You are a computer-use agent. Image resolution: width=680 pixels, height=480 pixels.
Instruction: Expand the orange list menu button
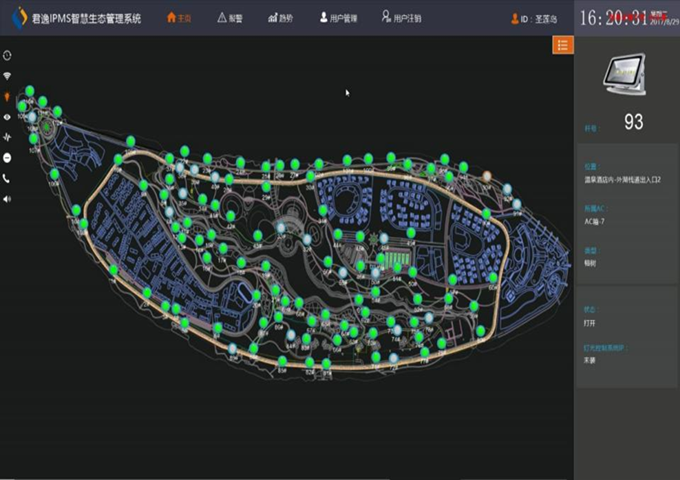point(563,45)
